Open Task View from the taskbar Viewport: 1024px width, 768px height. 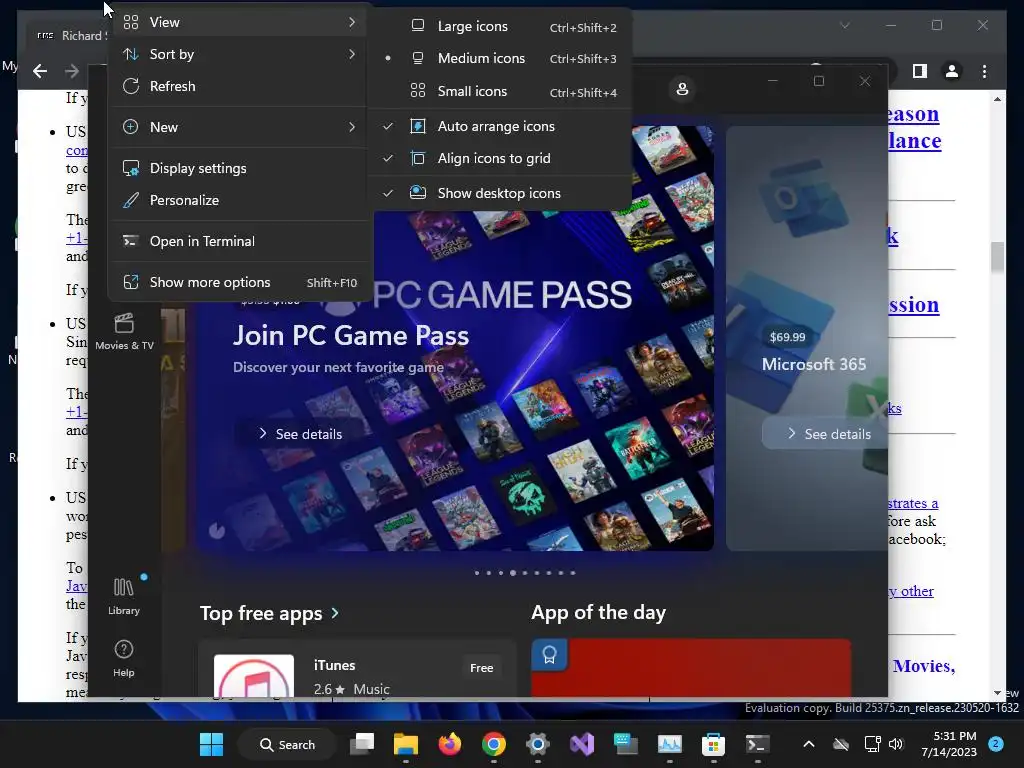(x=362, y=744)
